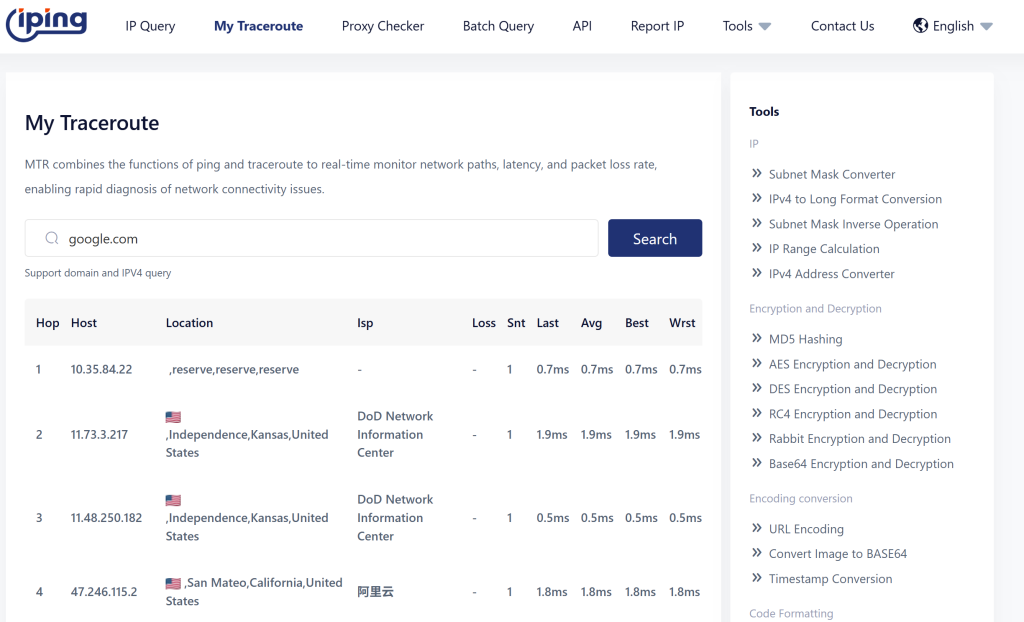Click the US flag icon beside San Mateo
This screenshot has height=622, width=1024.
pos(173,583)
